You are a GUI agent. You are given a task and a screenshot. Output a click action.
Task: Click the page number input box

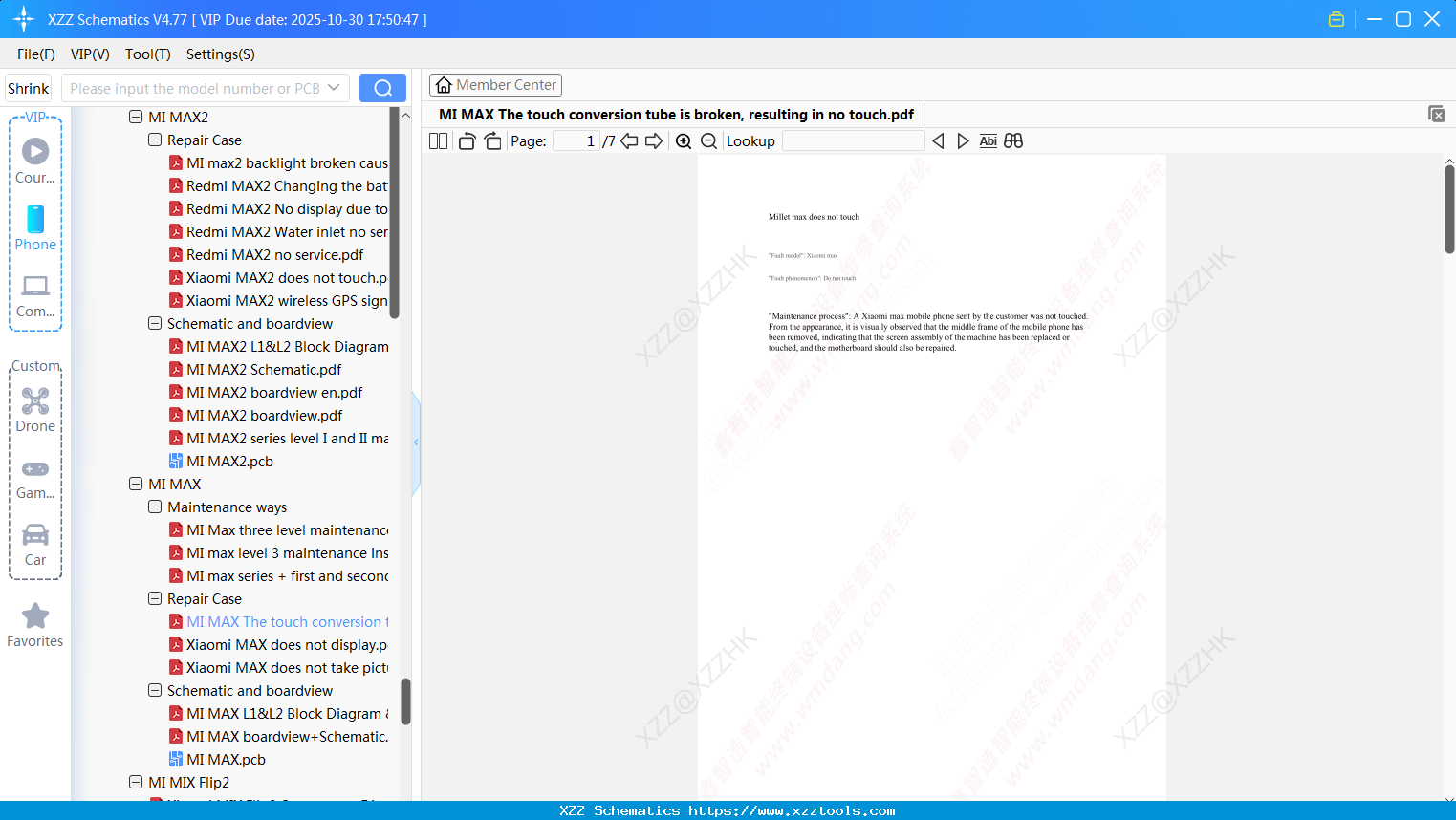point(576,141)
